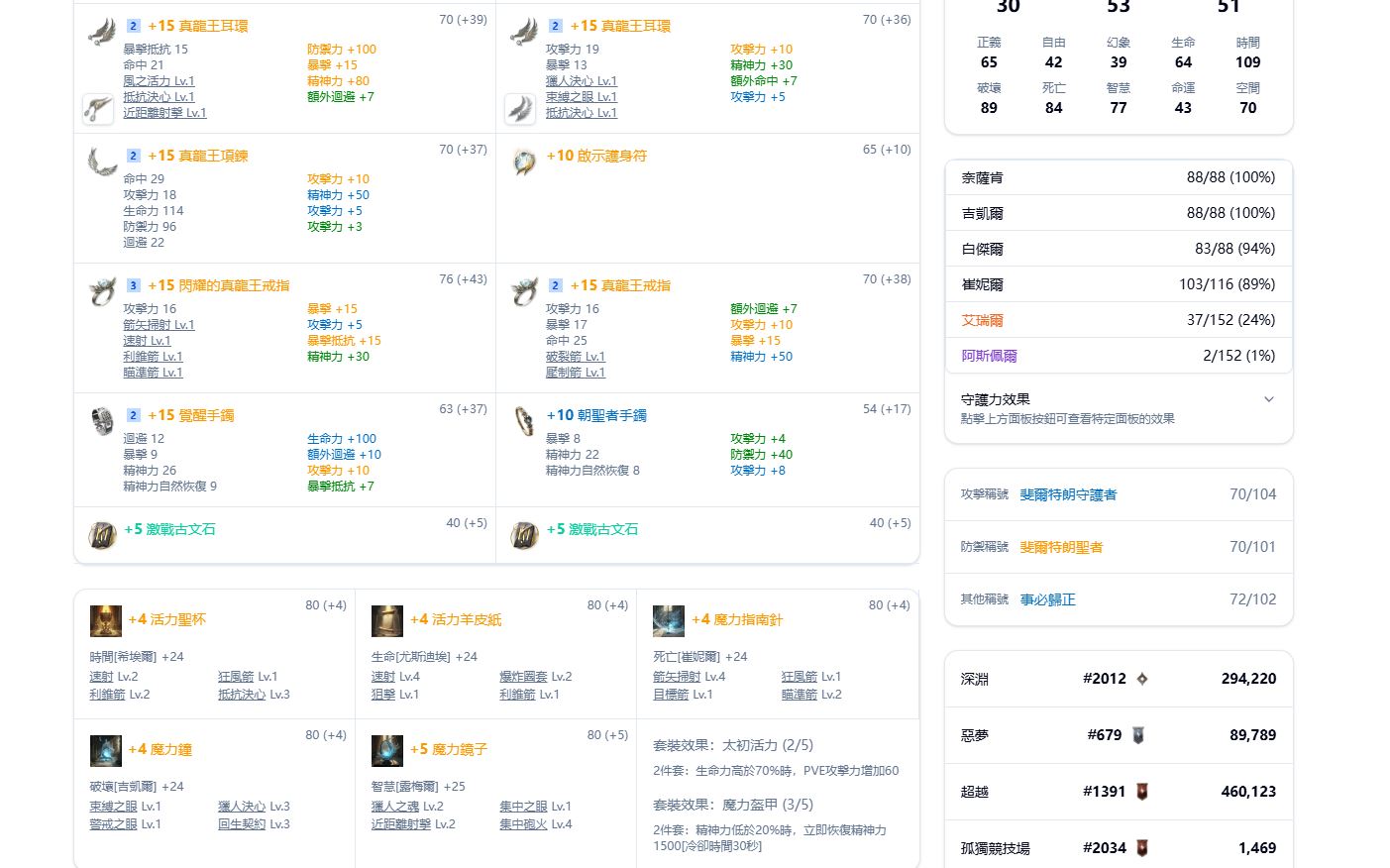This screenshot has width=1390, height=868.
Task: Open the 箭矢掃射 Lv.1 skill link under ring
Action: click(159, 325)
